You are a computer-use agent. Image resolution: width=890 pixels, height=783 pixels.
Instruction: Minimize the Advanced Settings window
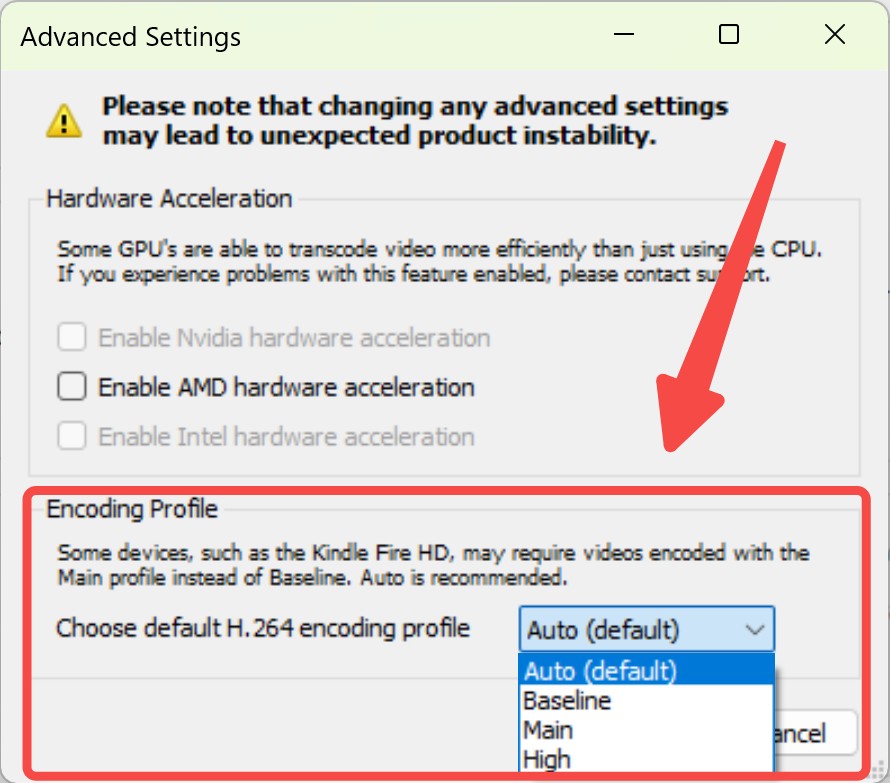(623, 35)
